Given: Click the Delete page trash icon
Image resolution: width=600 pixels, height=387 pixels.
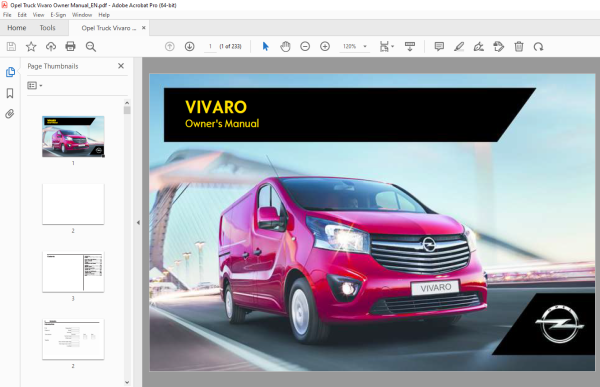Looking at the screenshot, I should (518, 47).
